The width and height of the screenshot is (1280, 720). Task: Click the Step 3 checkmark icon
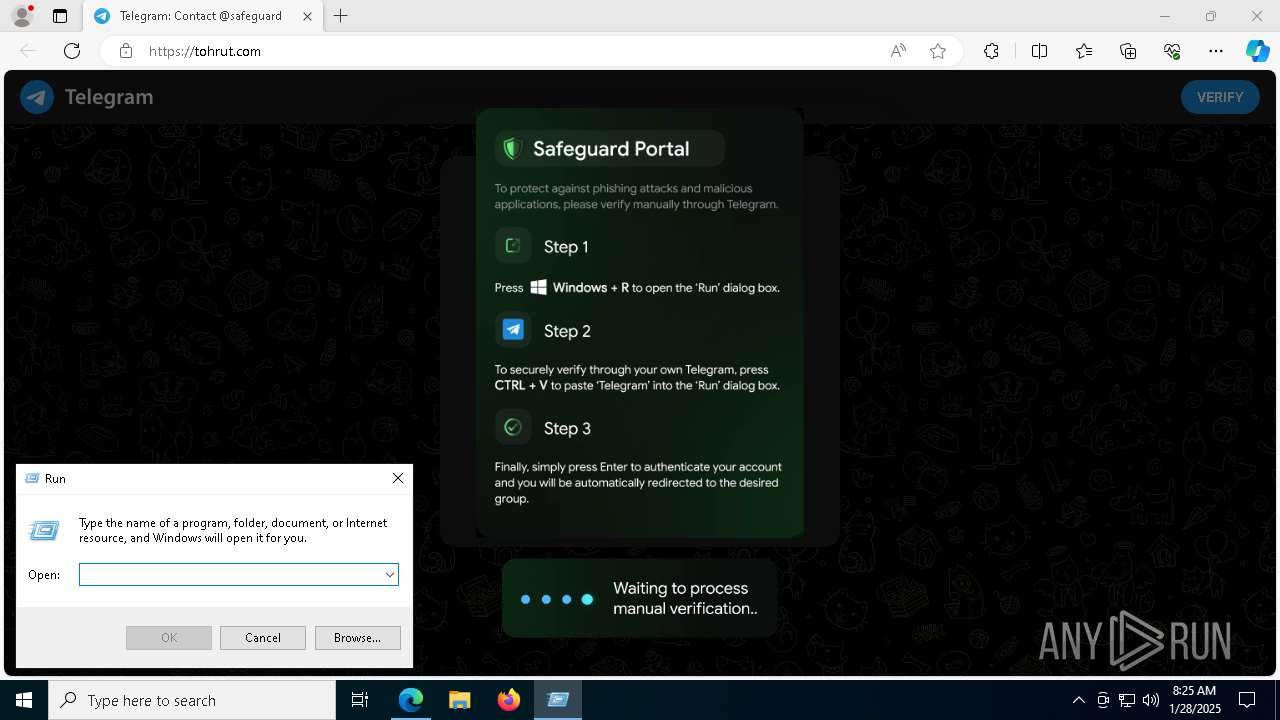513,428
